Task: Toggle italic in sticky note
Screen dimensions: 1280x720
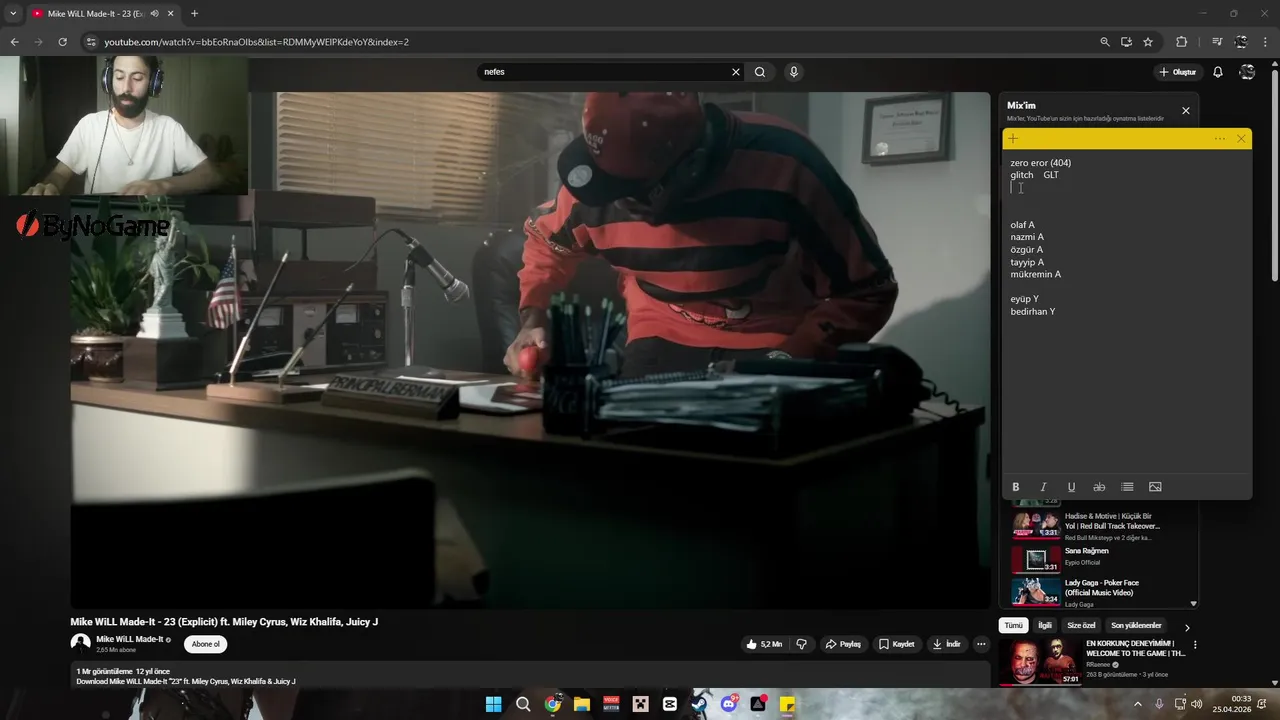Action: [1044, 487]
